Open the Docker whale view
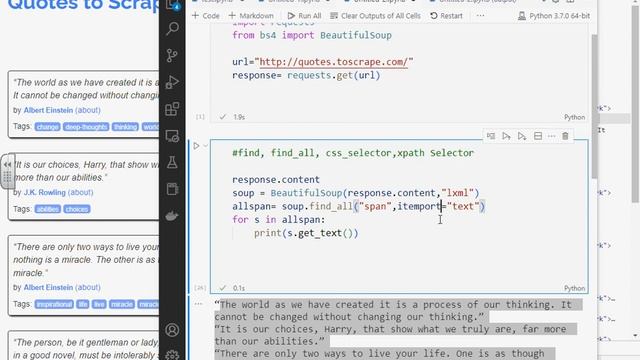 pos(172,216)
